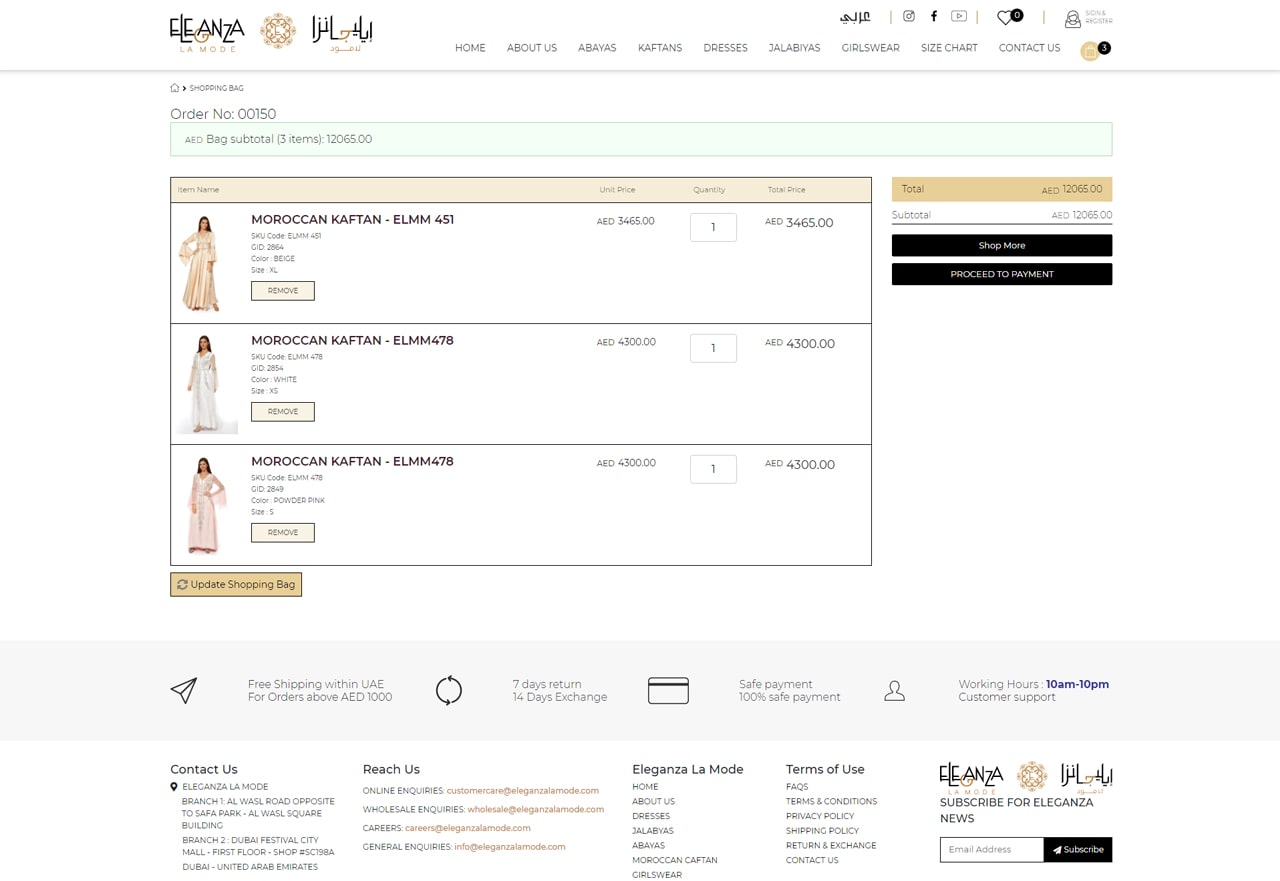This screenshot has height=881, width=1280.
Task: Open CONTACT US in top navigation
Action: tap(1029, 48)
